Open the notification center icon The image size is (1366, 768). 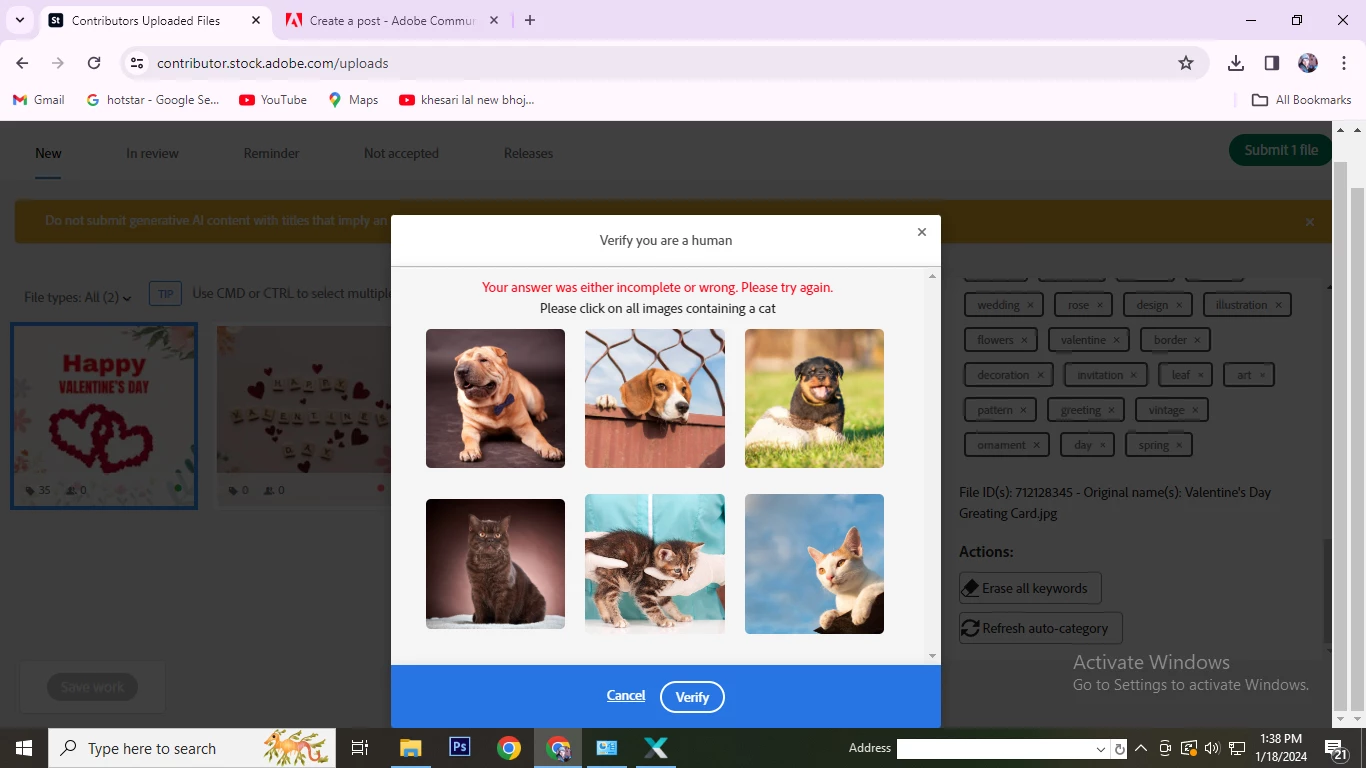pyautogui.click(x=1336, y=748)
